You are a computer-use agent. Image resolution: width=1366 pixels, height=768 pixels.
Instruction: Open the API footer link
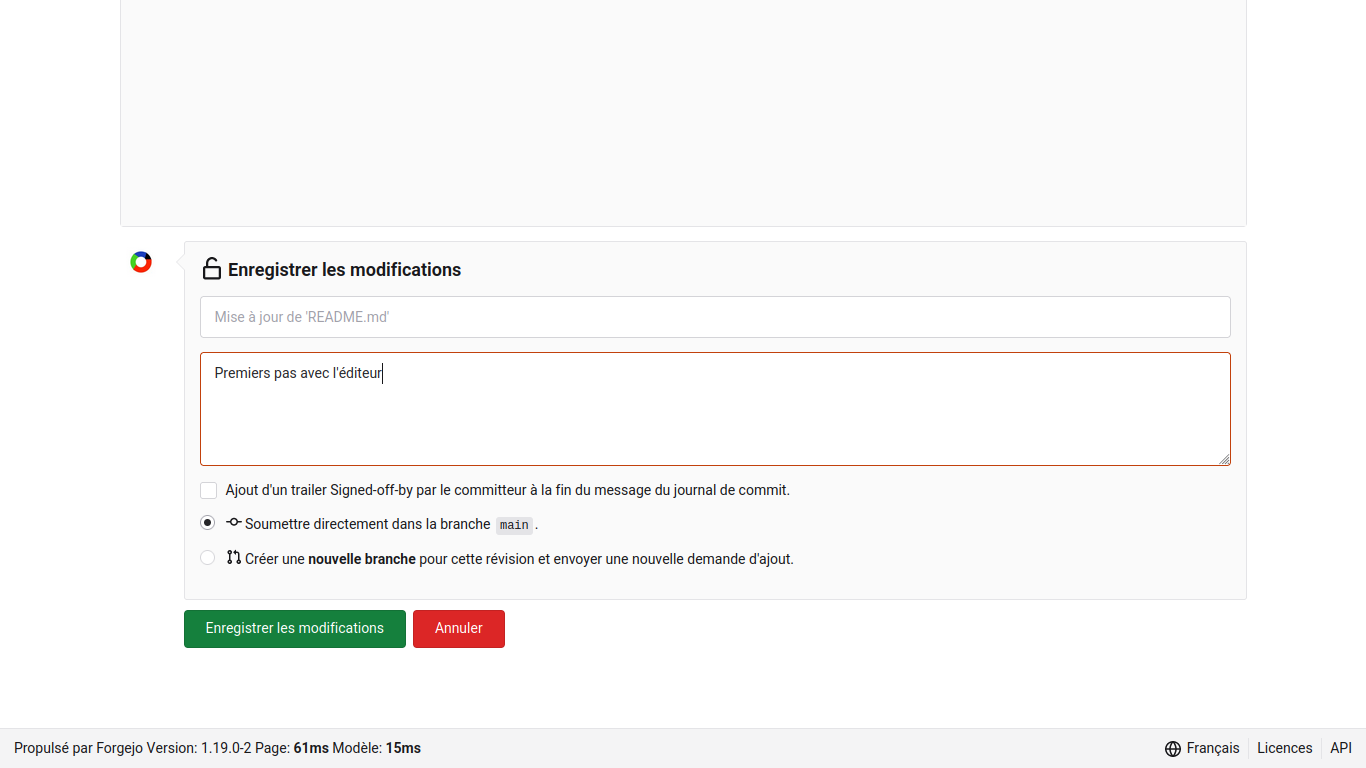tap(1341, 748)
